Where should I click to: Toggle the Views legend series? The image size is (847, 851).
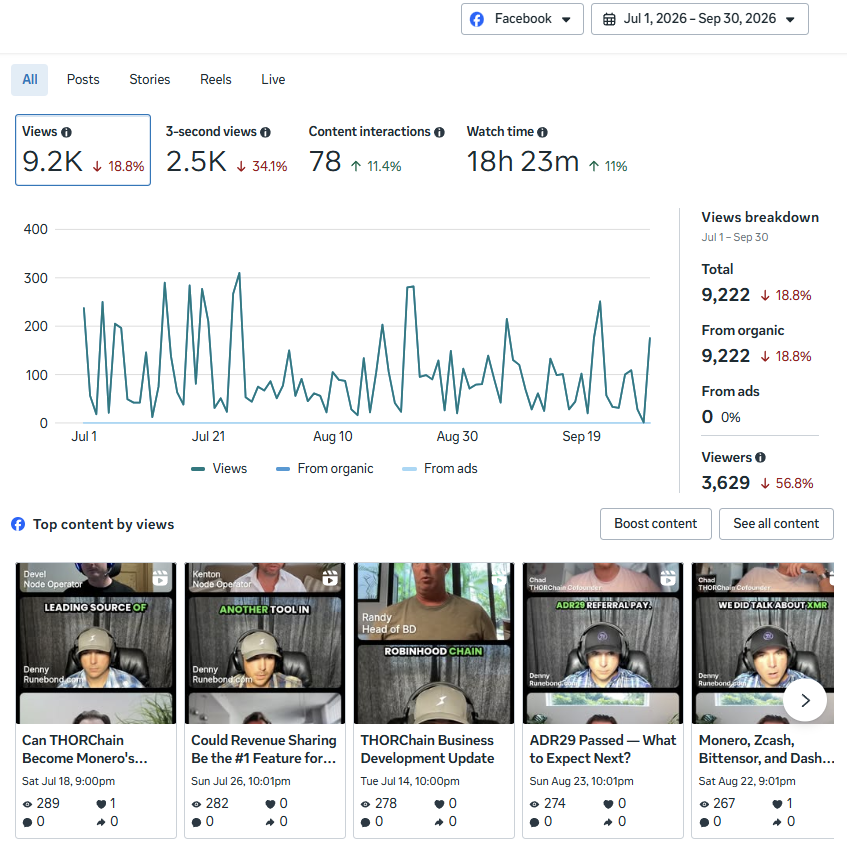click(x=219, y=469)
